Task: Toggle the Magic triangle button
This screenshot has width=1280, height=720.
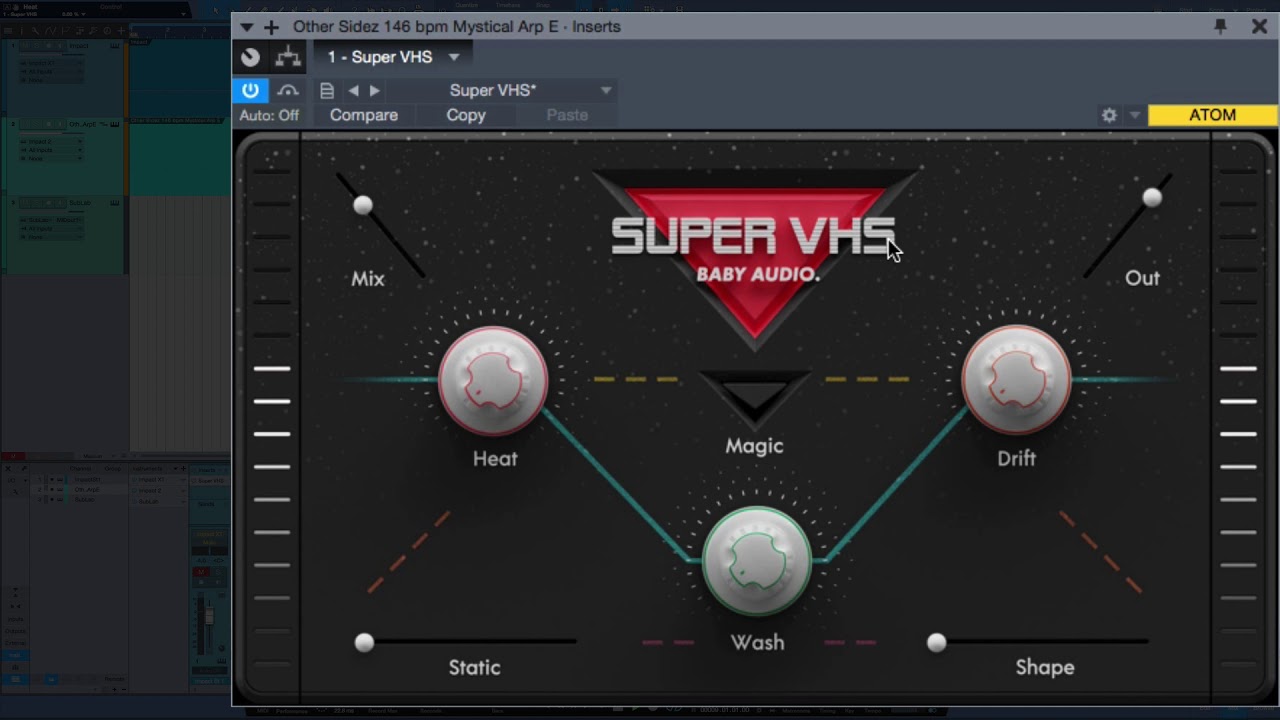Action: (x=755, y=397)
